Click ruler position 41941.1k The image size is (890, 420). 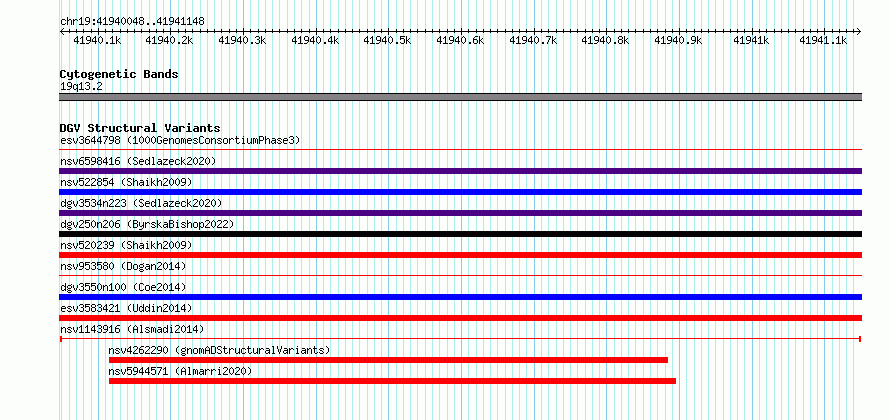[x=824, y=40]
